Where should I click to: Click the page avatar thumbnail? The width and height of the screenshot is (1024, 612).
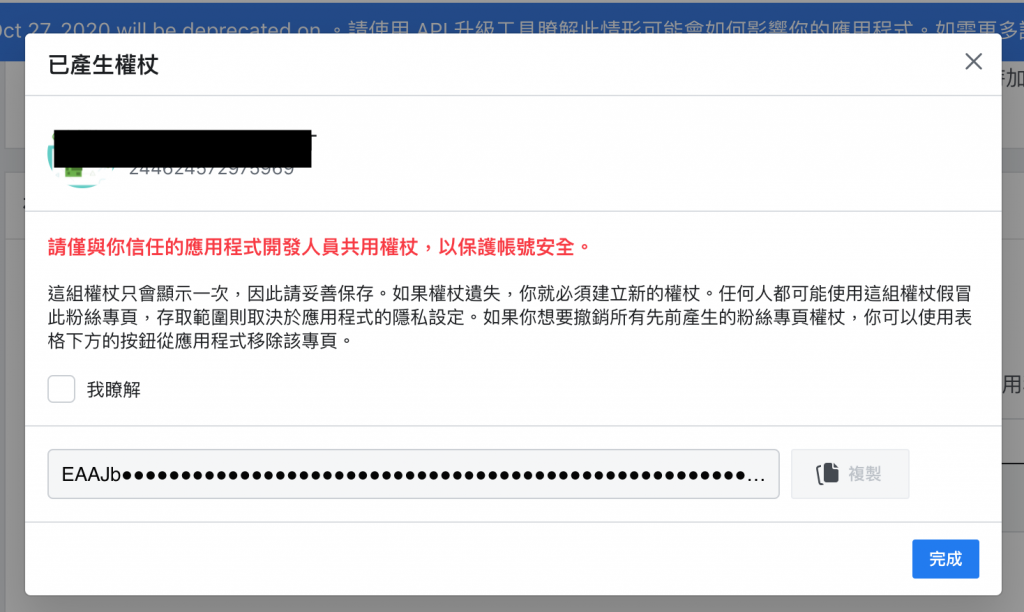click(80, 160)
